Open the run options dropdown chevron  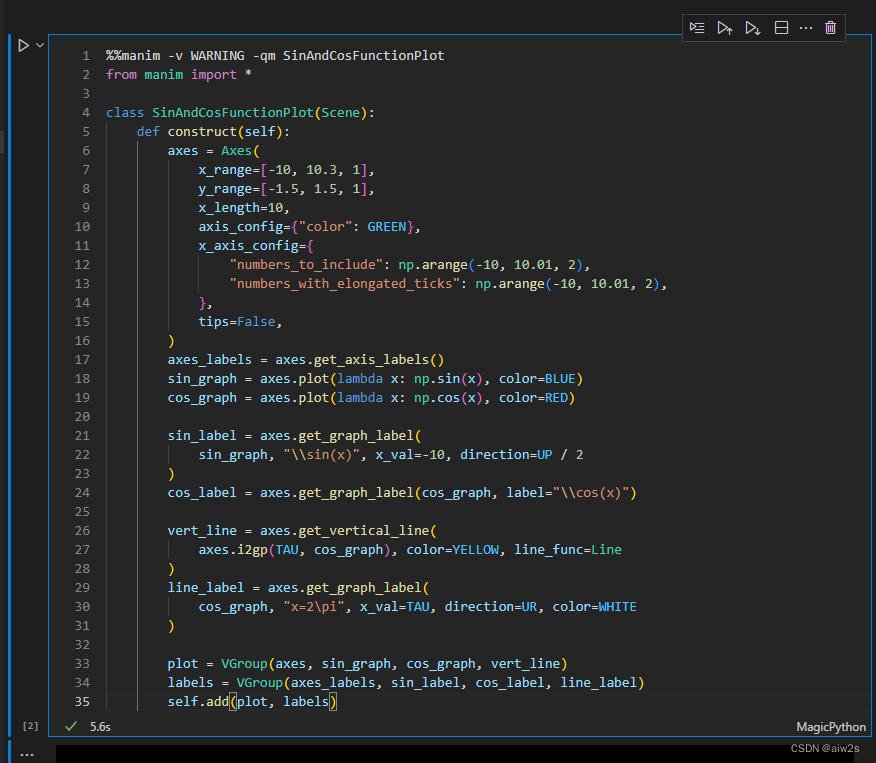[40, 45]
